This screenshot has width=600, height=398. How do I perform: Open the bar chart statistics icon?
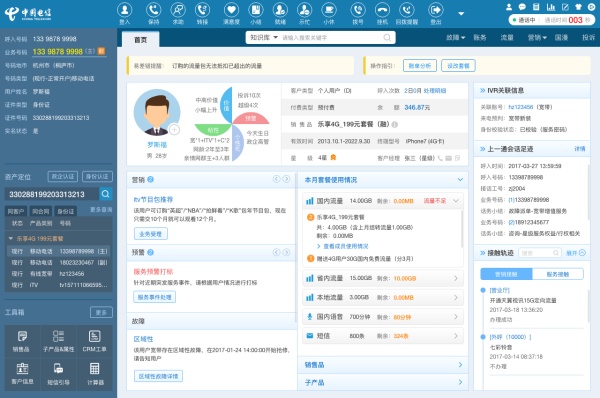tap(551, 7)
